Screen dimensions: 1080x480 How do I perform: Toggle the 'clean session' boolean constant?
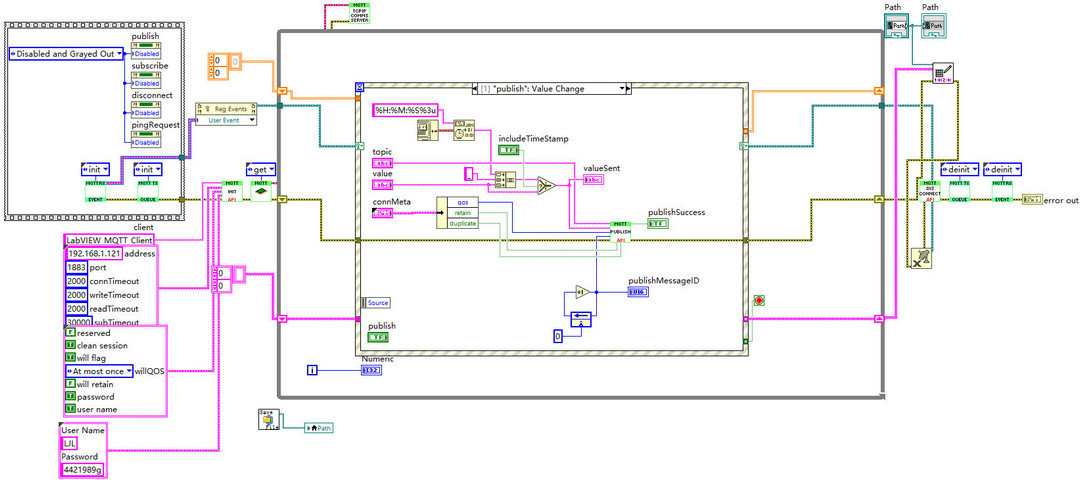[x=70, y=345]
